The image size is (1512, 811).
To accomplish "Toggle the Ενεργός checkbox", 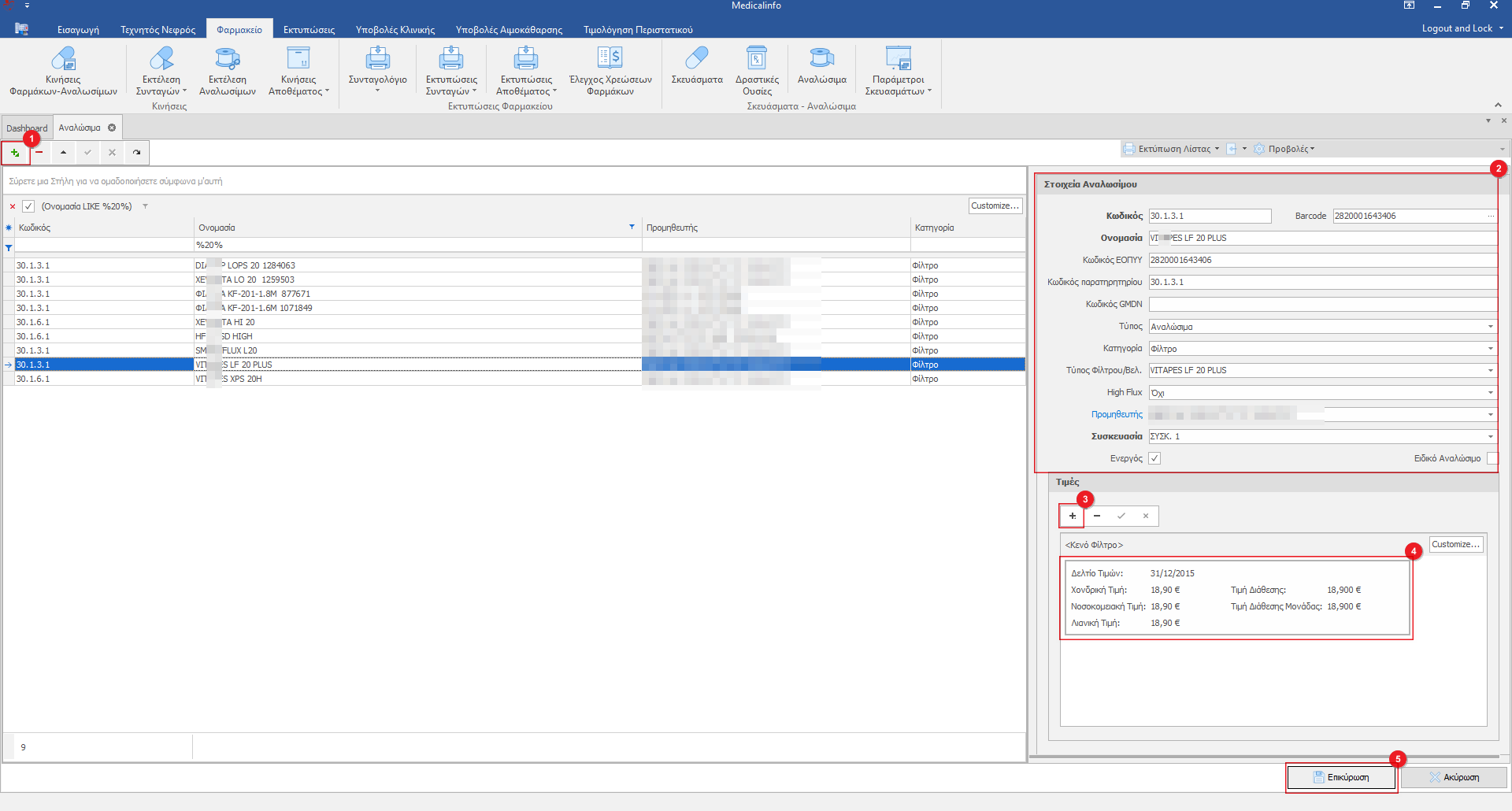I will click(1154, 458).
